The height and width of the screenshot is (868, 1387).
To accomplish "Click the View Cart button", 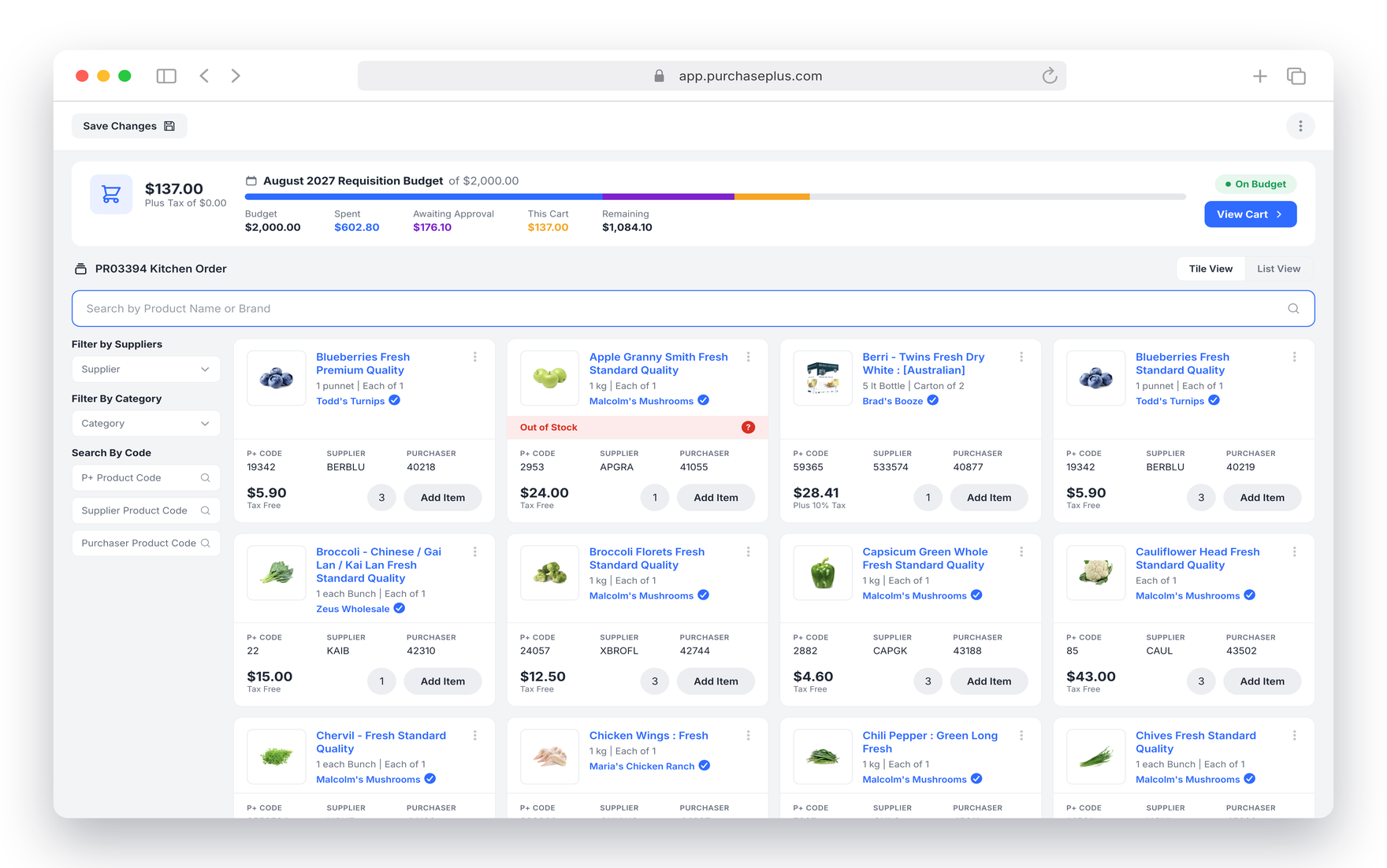I will click(1250, 214).
